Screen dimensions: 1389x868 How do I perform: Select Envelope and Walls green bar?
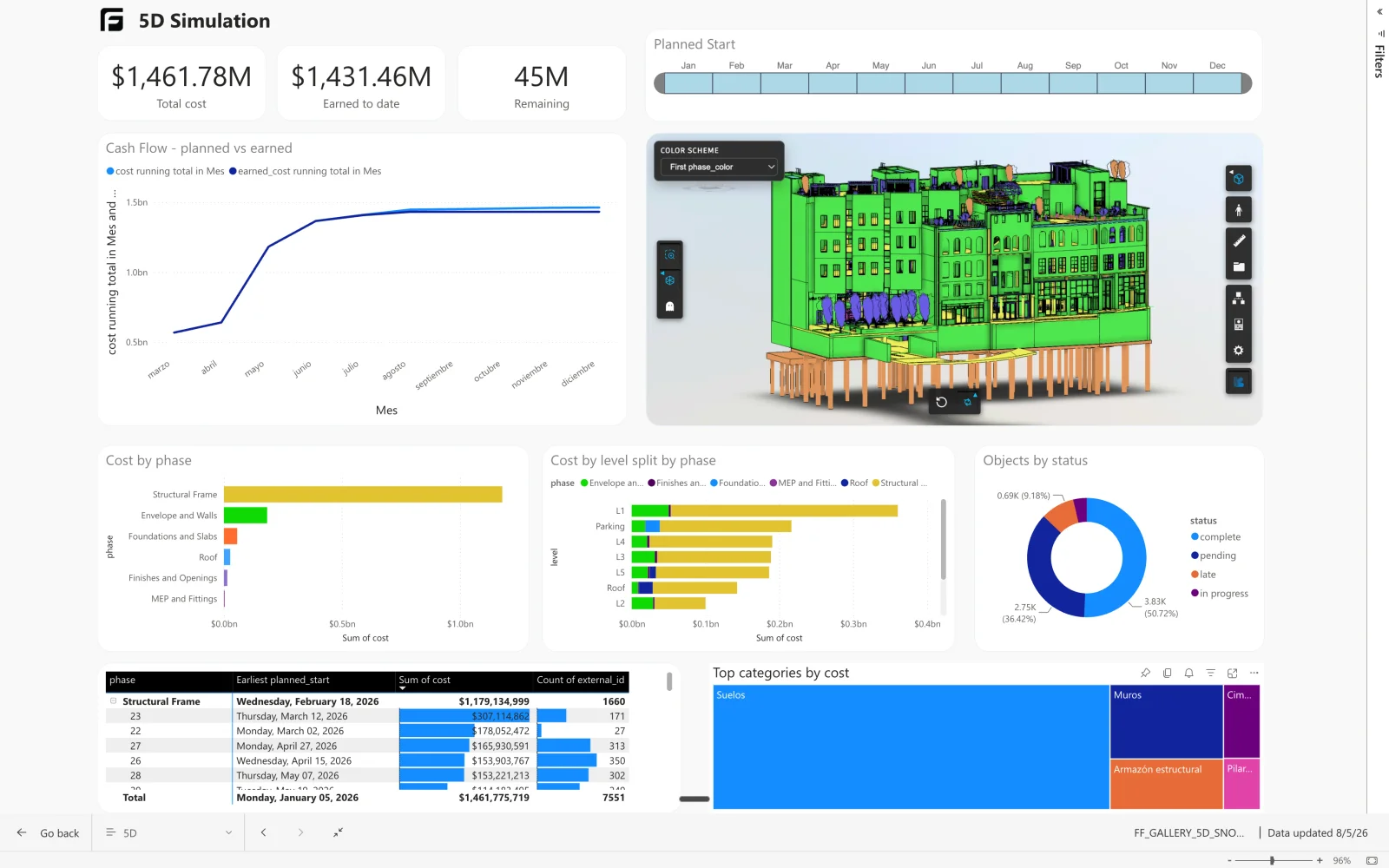246,515
